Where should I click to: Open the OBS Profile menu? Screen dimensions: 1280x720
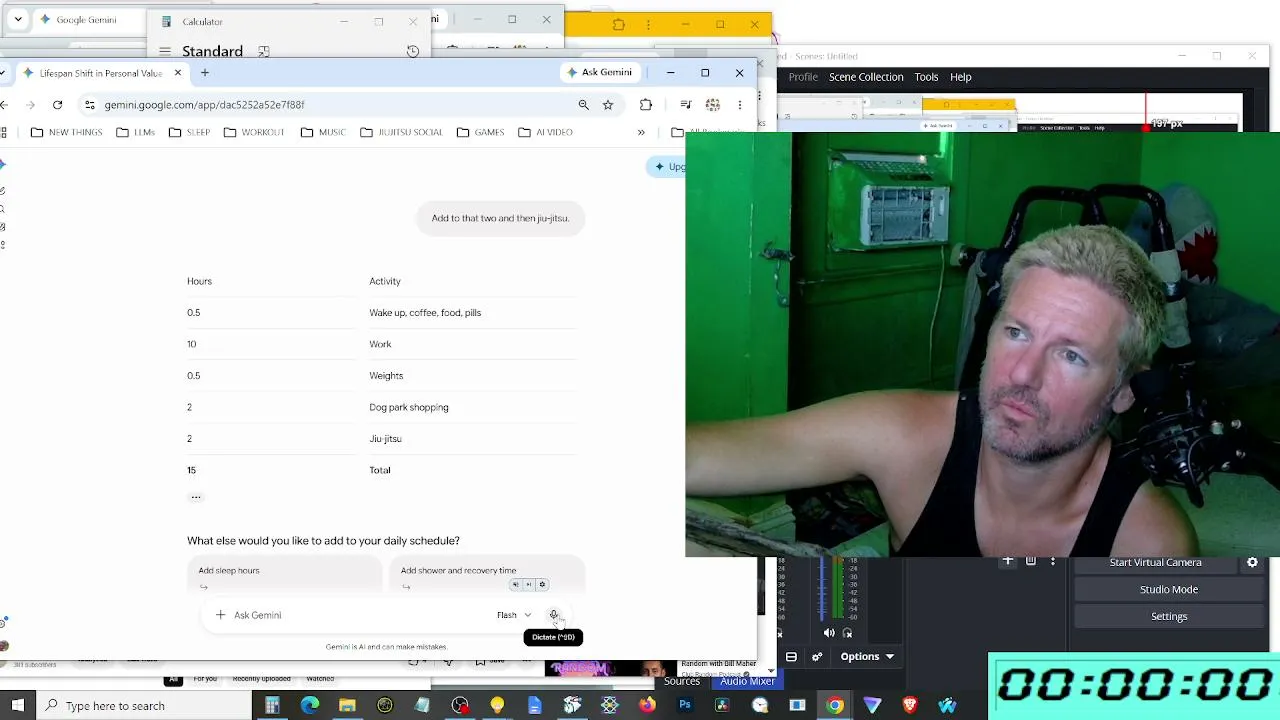[803, 77]
